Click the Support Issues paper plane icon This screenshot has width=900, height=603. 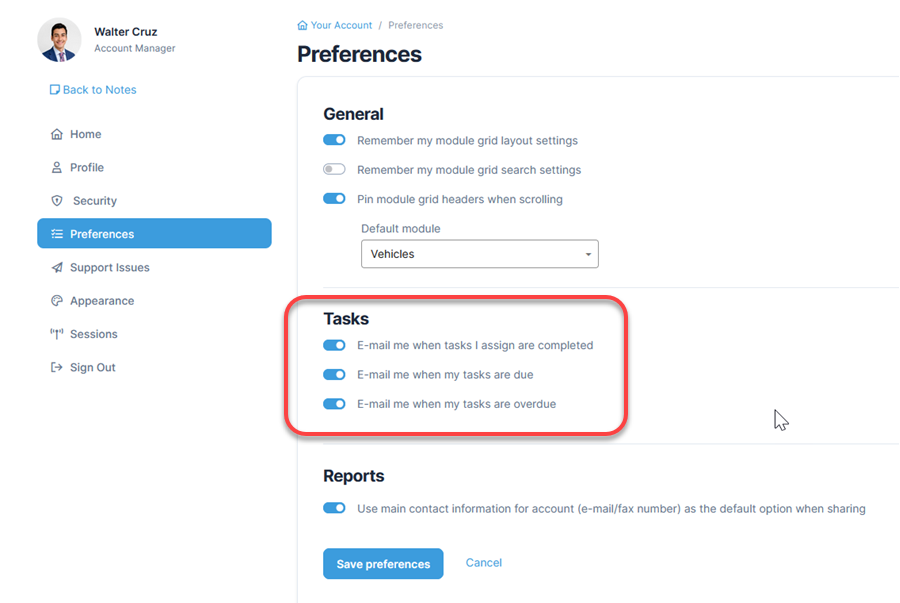click(x=57, y=268)
